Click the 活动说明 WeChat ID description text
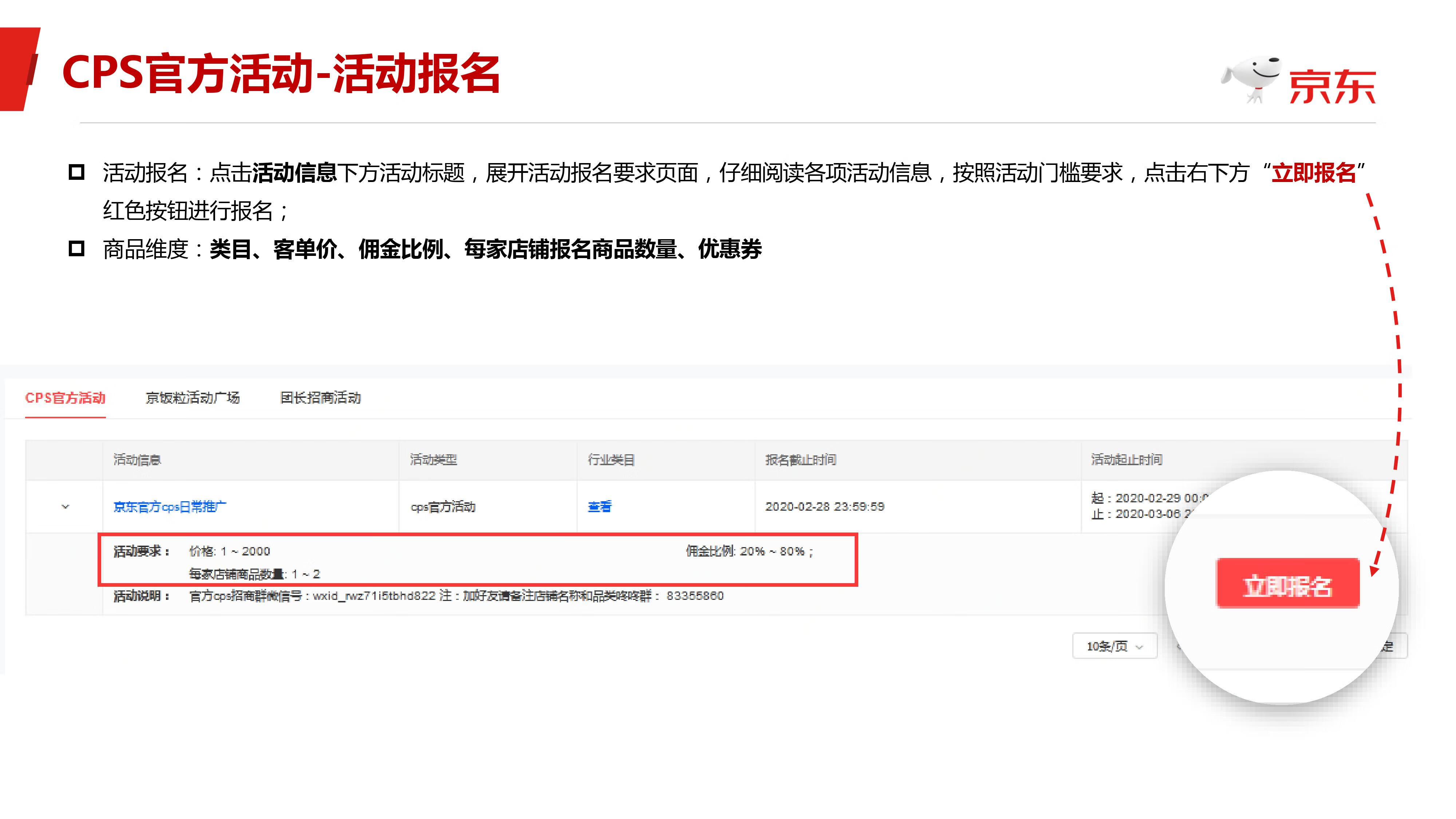The width and height of the screenshot is (1456, 819). tap(456, 596)
